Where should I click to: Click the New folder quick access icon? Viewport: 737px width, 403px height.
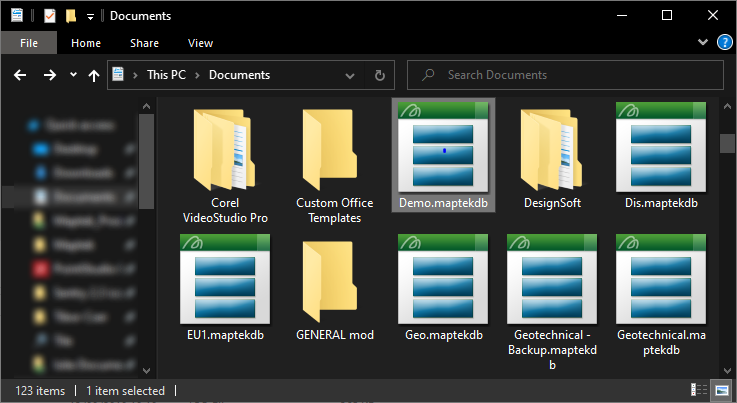[x=71, y=16]
